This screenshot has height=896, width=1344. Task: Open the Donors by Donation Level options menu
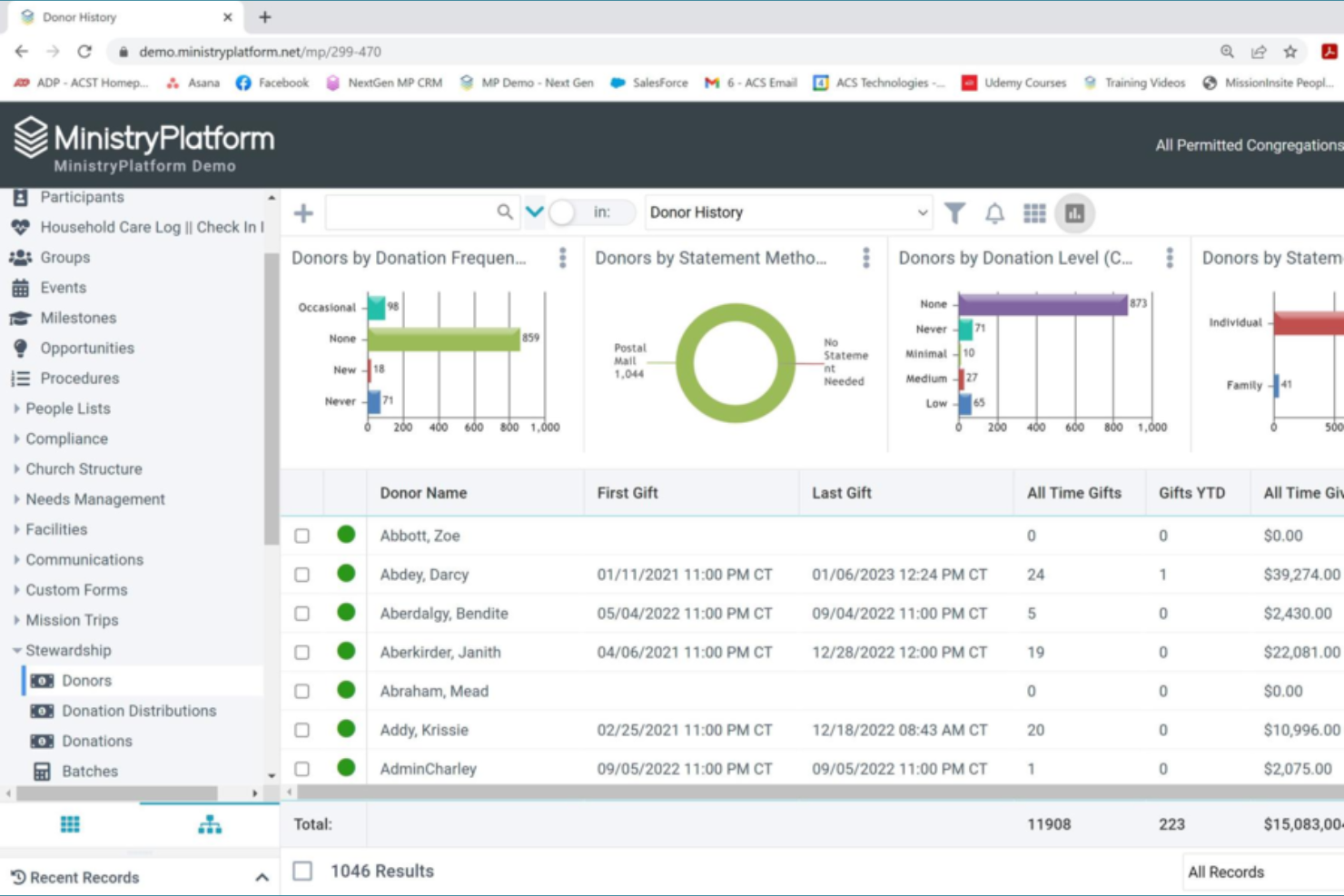pyautogui.click(x=1169, y=258)
